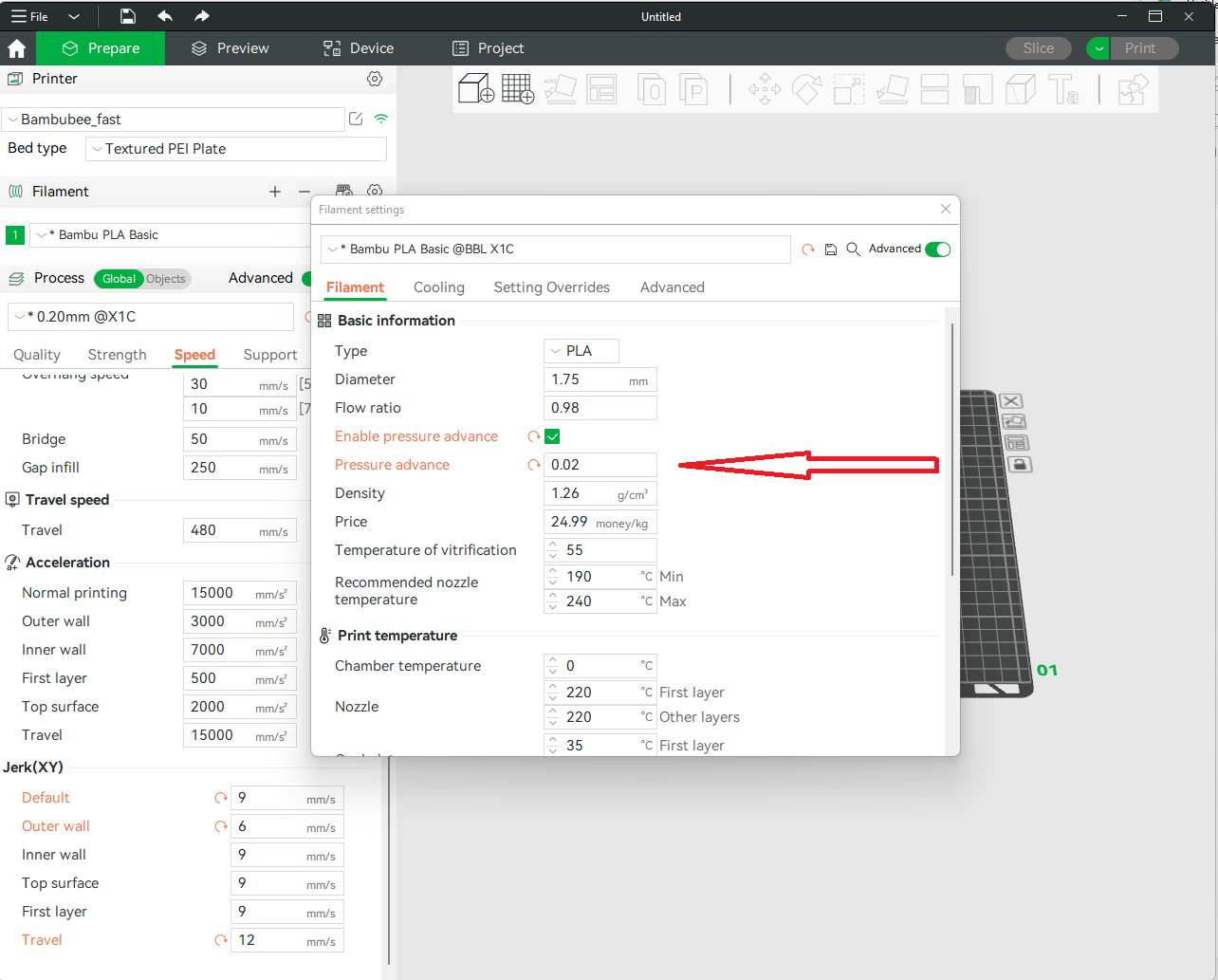Search filament settings with magnifier icon
This screenshot has width=1218, height=980.
[854, 250]
